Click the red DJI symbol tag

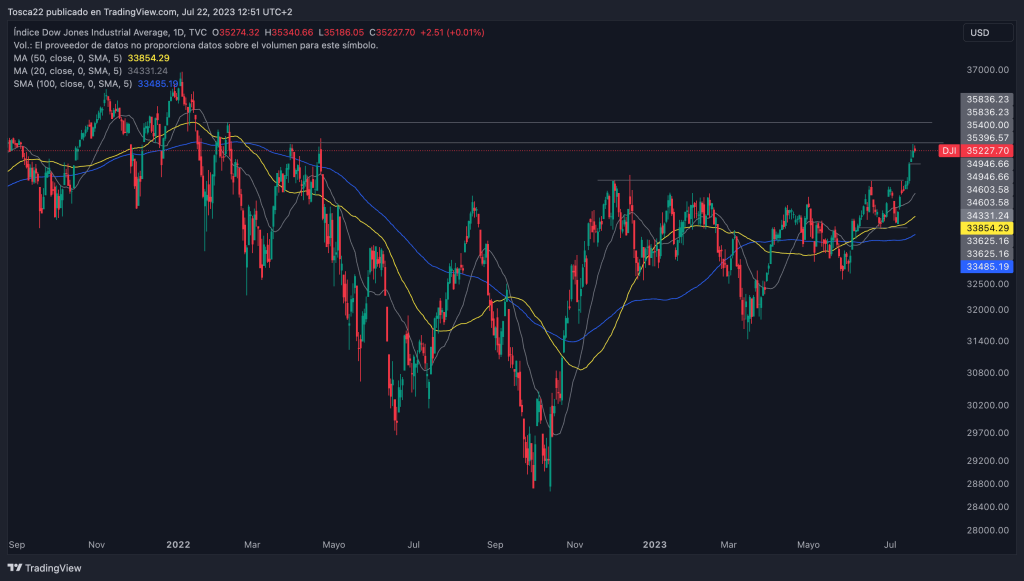coord(949,150)
